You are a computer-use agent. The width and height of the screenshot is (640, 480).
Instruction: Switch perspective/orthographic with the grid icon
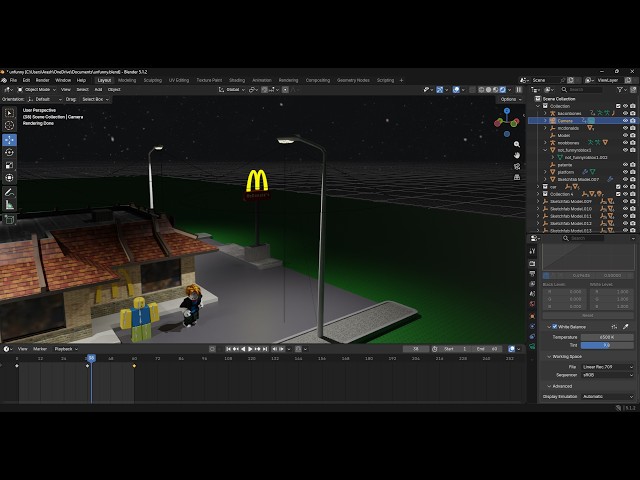point(517,177)
